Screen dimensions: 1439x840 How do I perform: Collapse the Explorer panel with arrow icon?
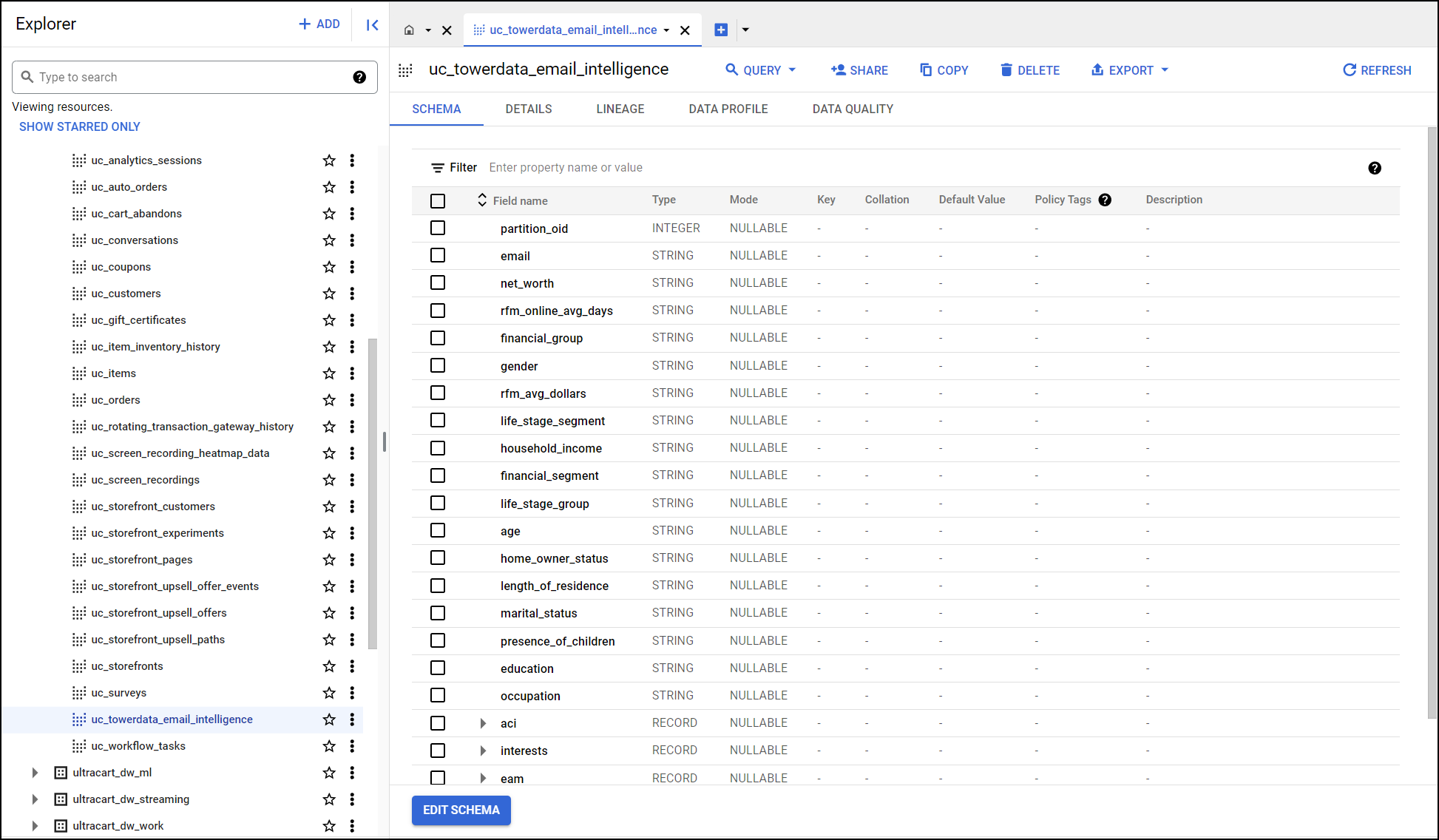(373, 24)
